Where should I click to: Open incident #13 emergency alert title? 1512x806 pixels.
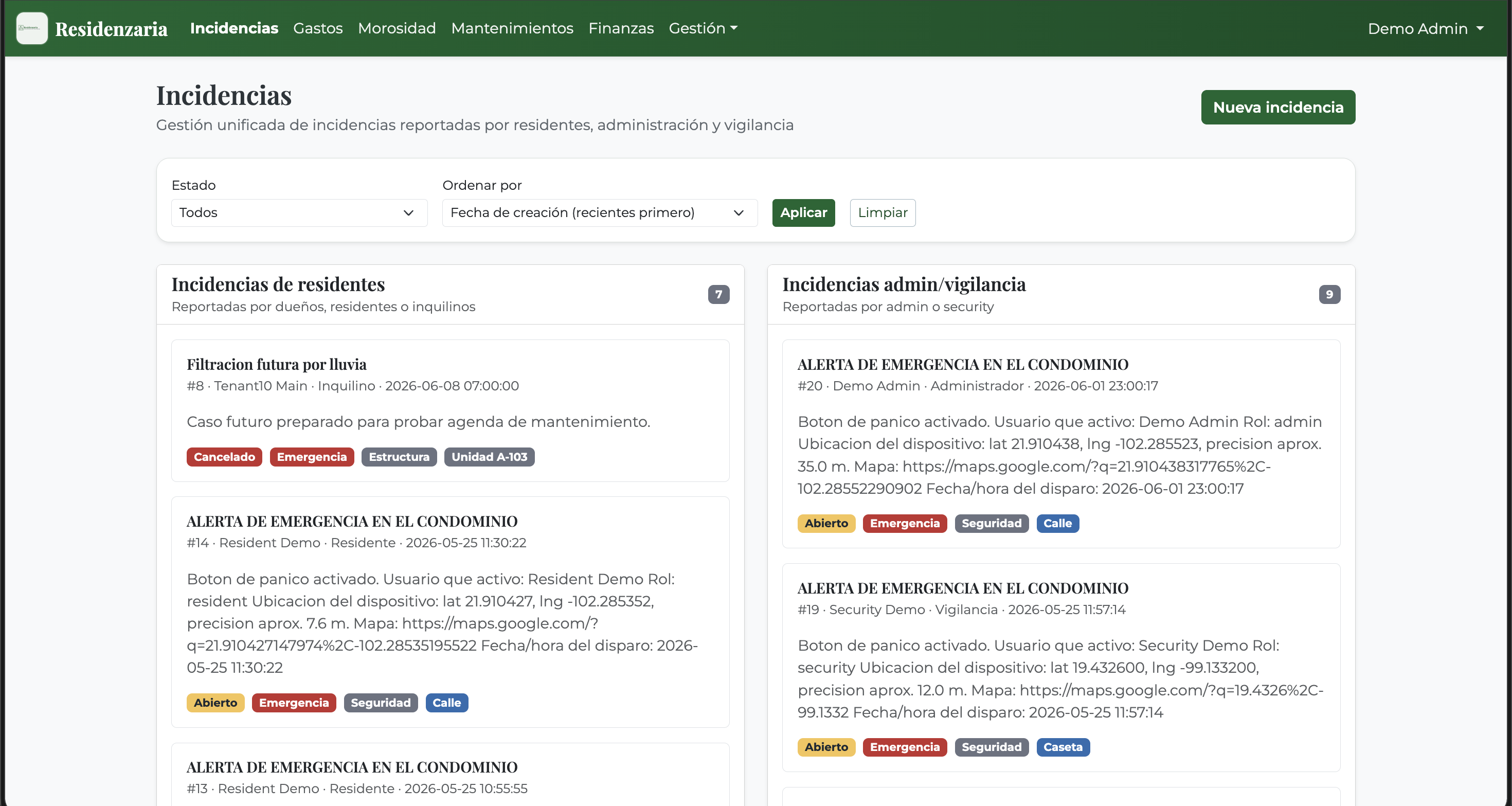point(352,767)
